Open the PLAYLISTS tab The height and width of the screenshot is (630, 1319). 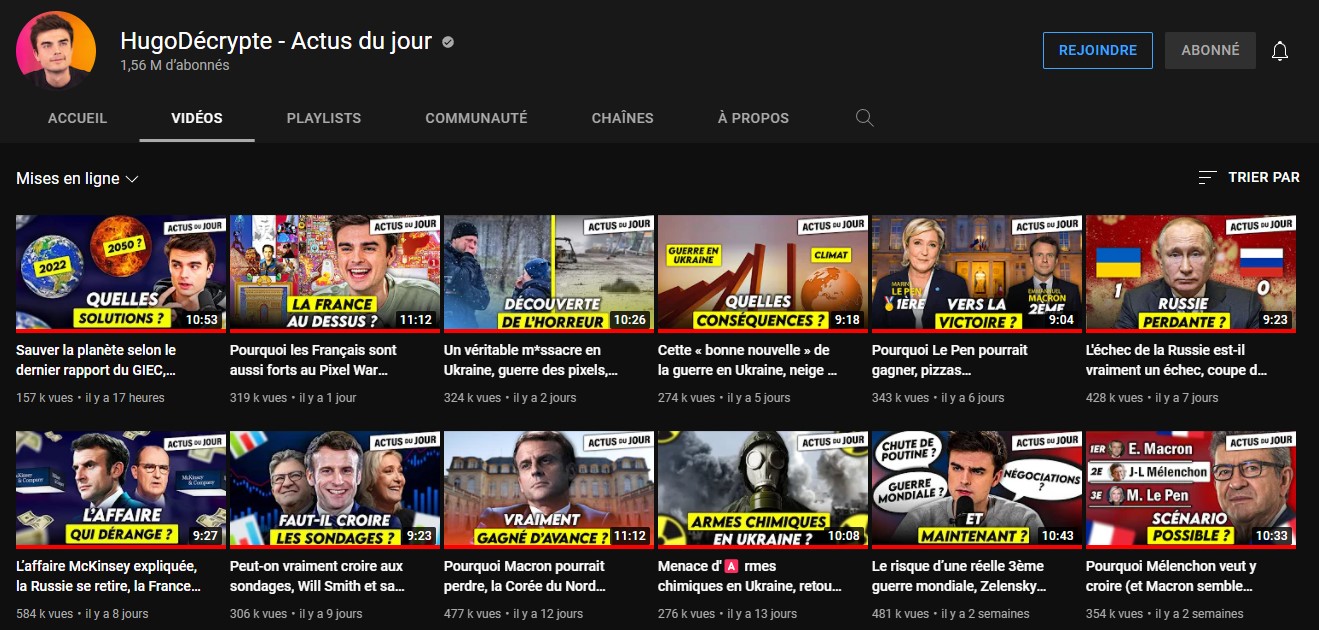[x=324, y=118]
